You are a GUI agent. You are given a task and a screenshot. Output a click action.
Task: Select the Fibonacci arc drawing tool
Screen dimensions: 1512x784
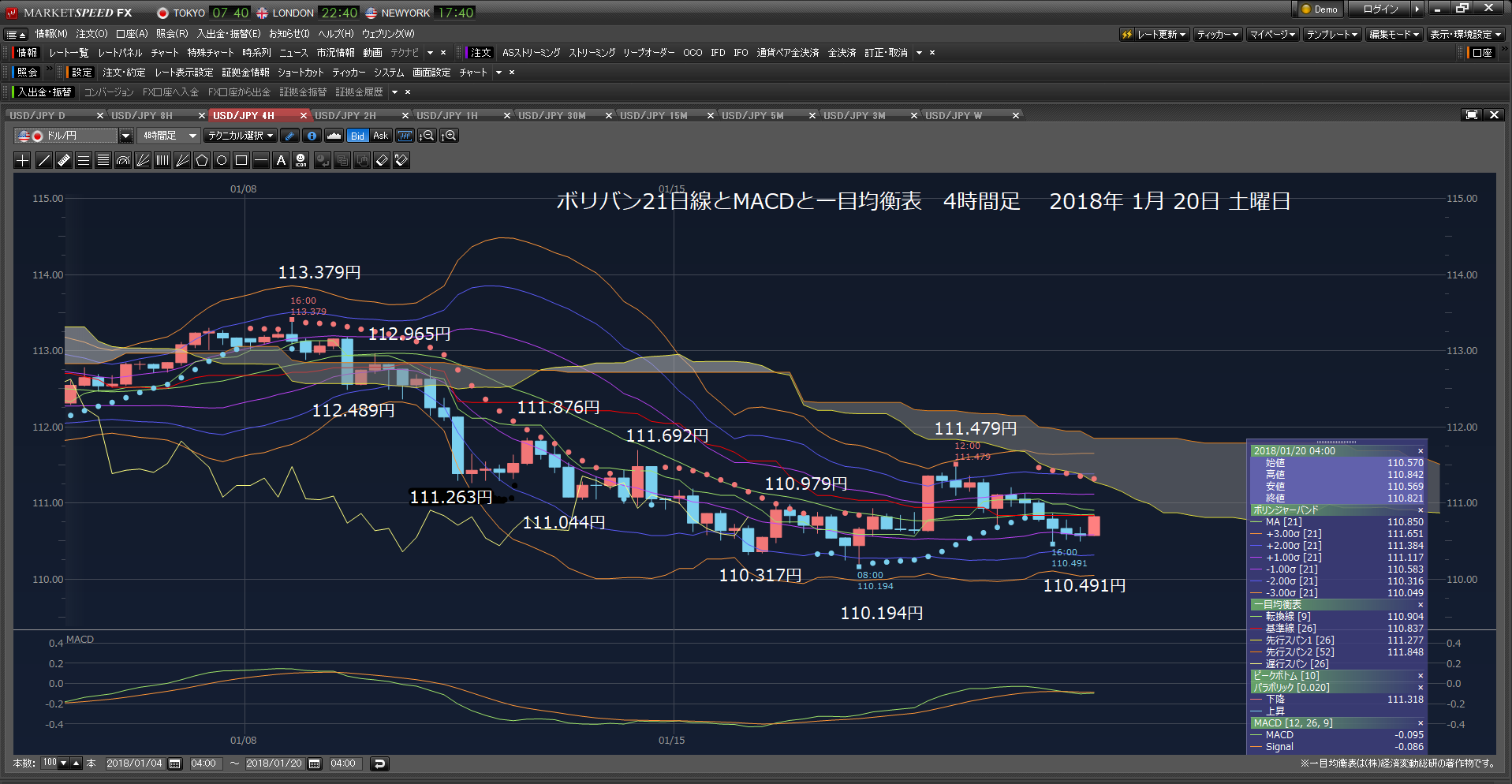pyautogui.click(x=123, y=161)
